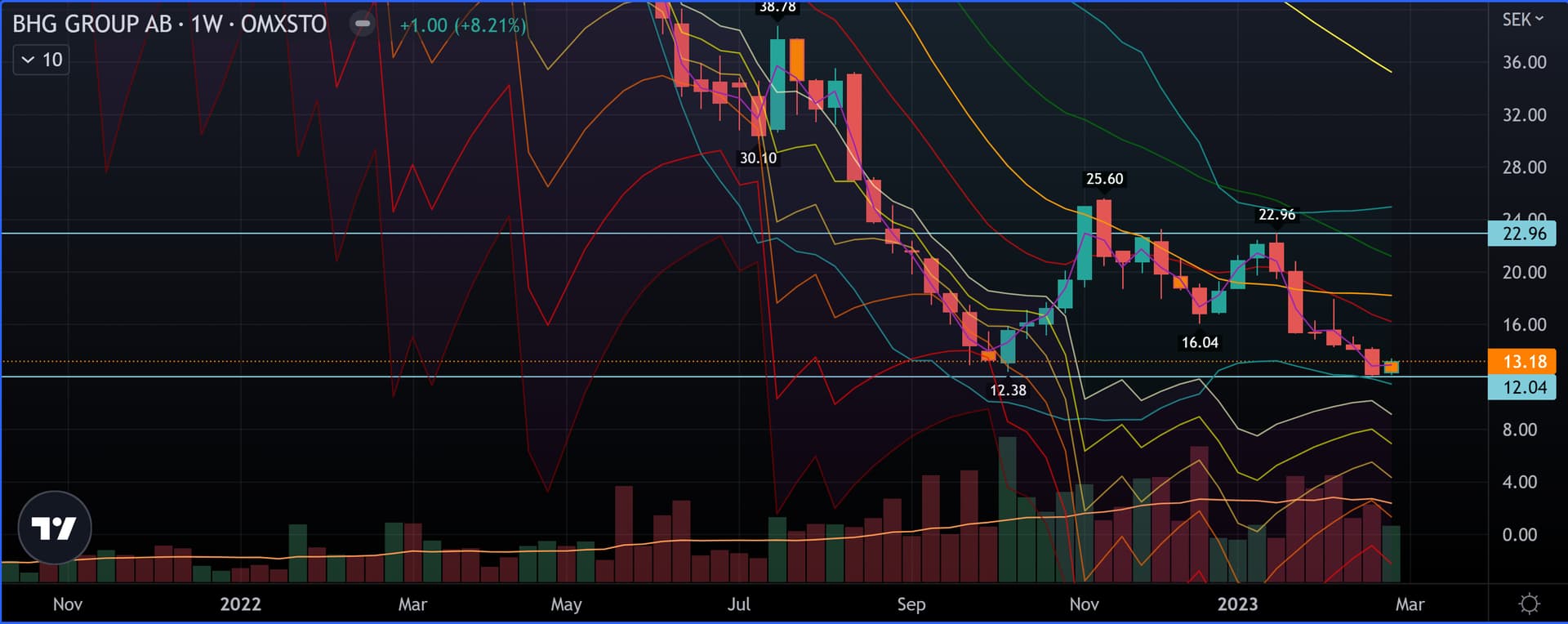The image size is (1568, 624).
Task: Click the 30.10 price marker
Action: coord(758,158)
